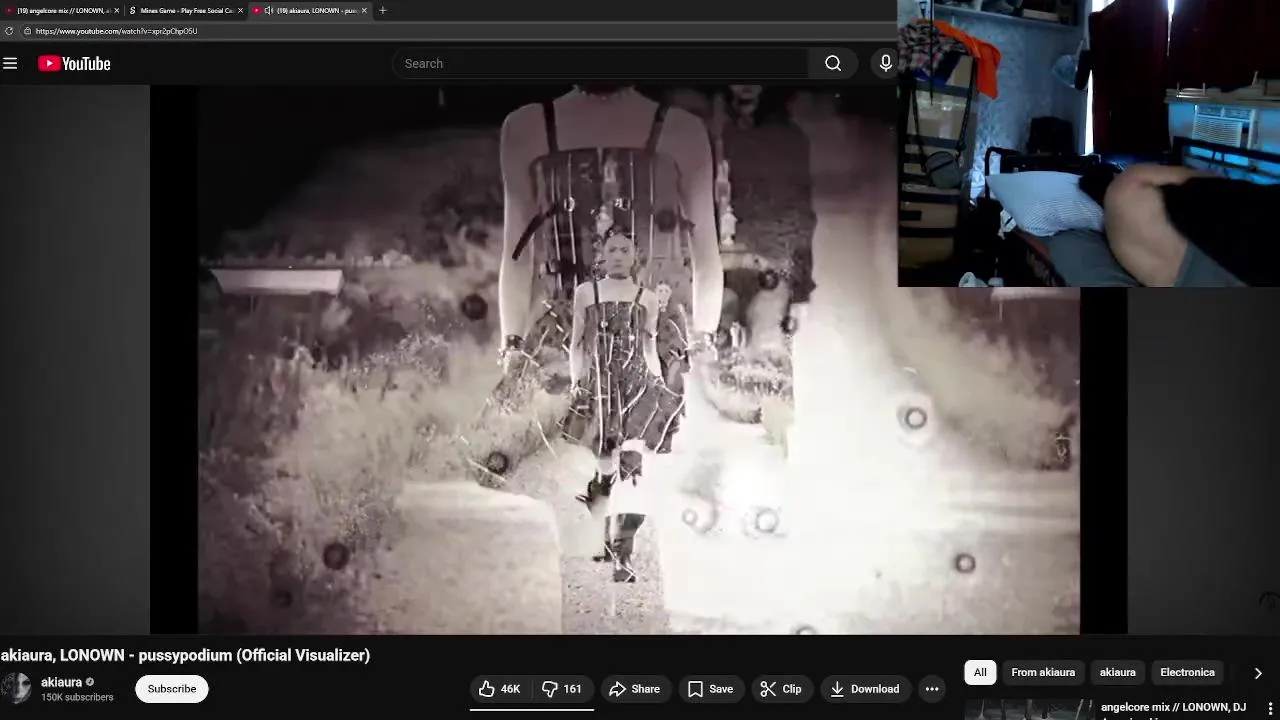Open the YouTube hamburger guide menu

pyautogui.click(x=10, y=63)
